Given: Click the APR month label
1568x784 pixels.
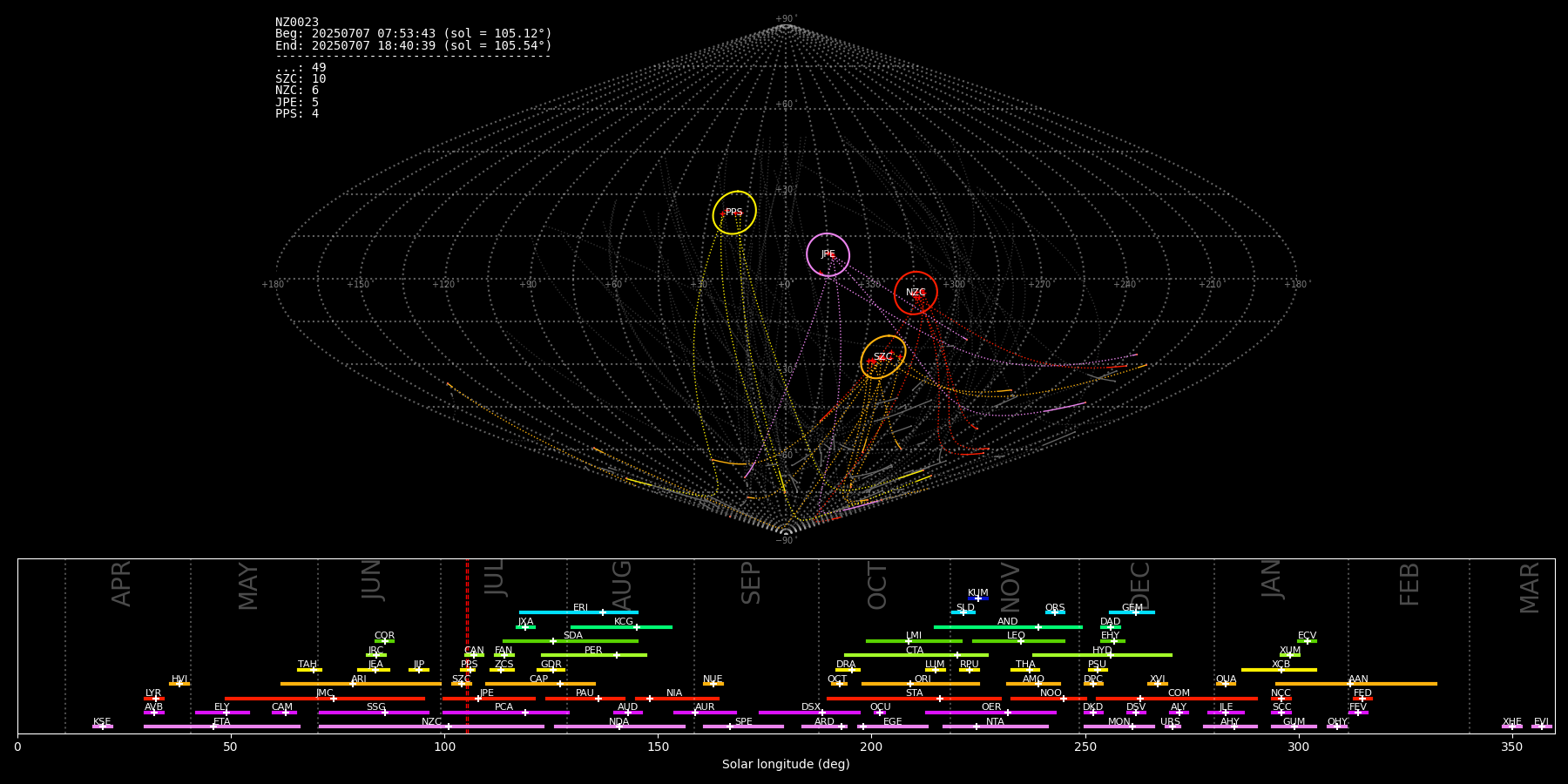Looking at the screenshot, I should tap(122, 584).
